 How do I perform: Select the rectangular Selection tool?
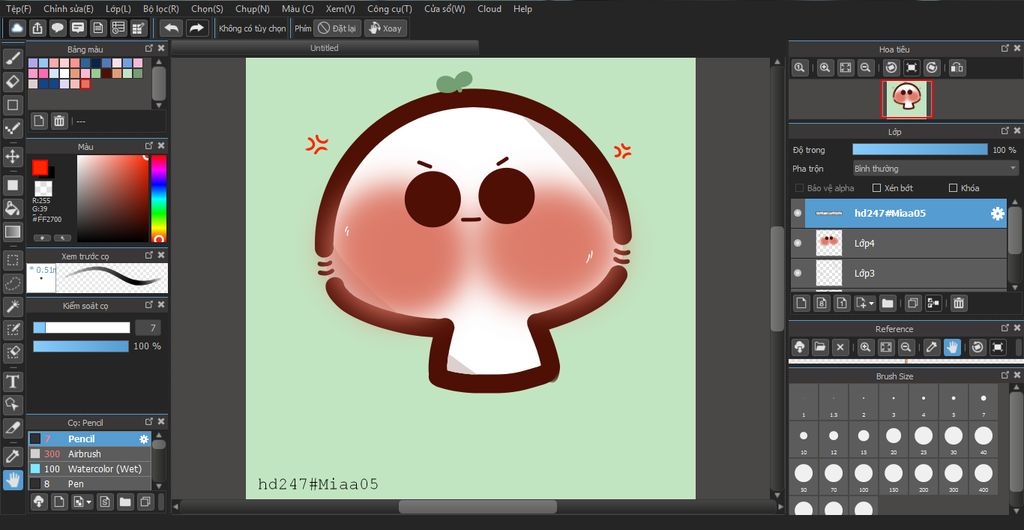tap(13, 260)
